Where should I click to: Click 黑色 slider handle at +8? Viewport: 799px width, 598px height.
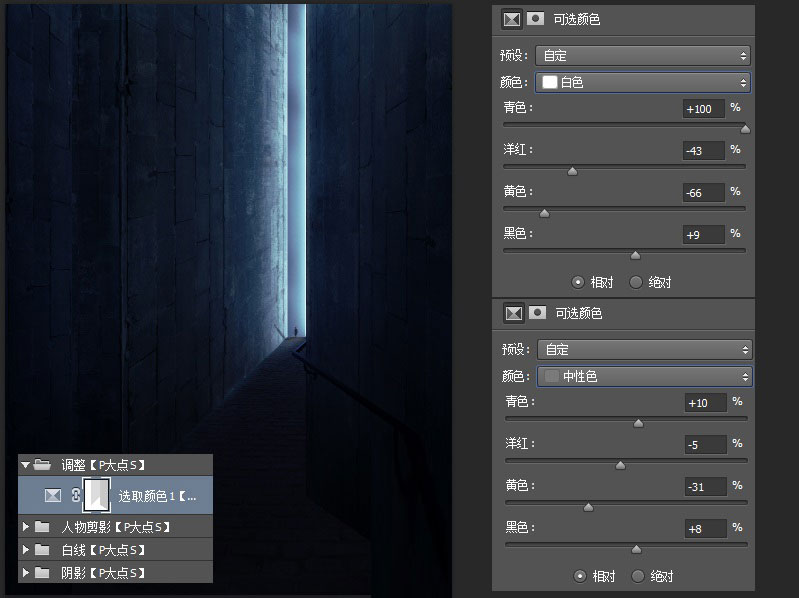pyautogui.click(x=636, y=549)
